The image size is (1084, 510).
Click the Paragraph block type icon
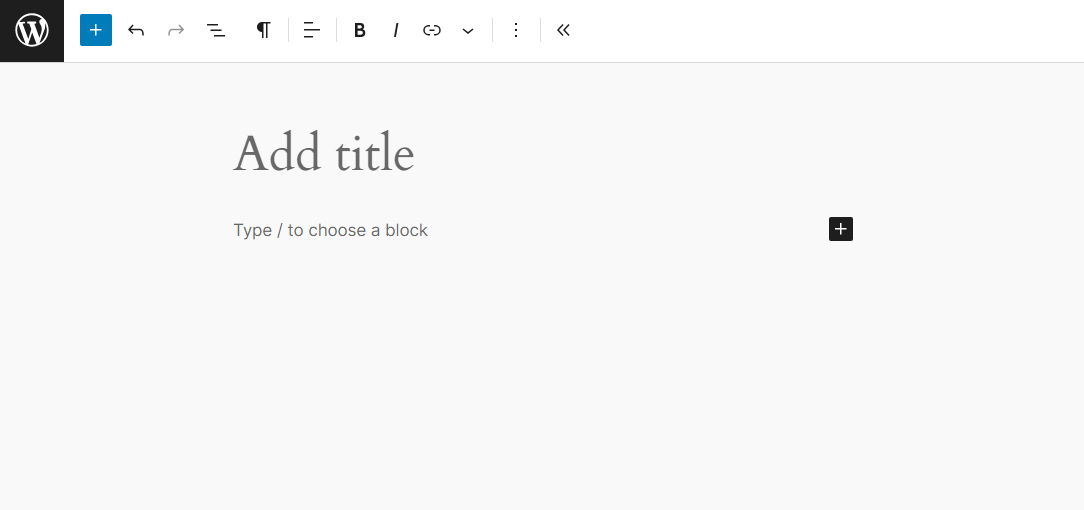click(x=263, y=30)
